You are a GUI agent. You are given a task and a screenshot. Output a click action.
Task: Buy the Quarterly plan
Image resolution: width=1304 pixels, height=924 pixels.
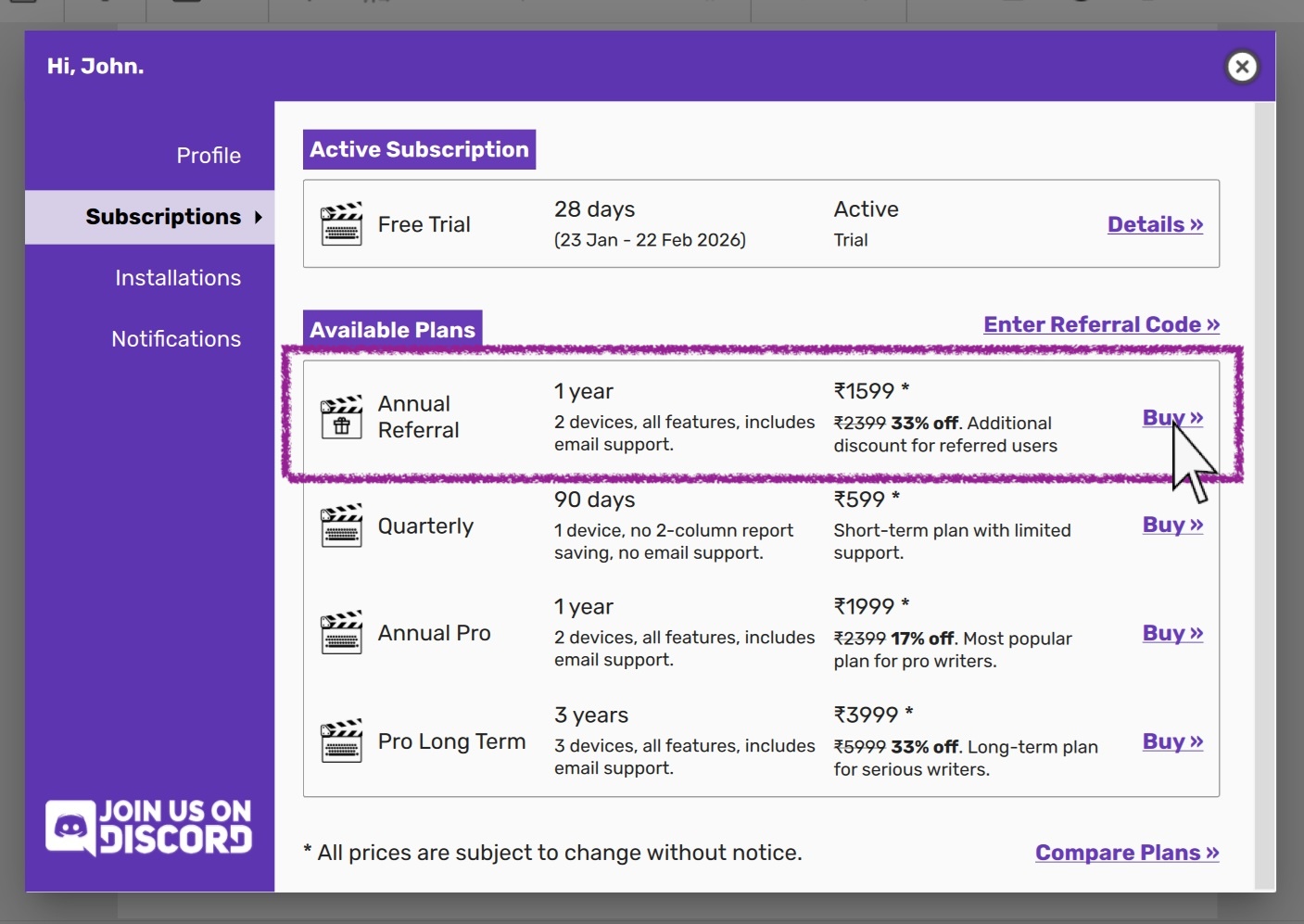point(1172,525)
